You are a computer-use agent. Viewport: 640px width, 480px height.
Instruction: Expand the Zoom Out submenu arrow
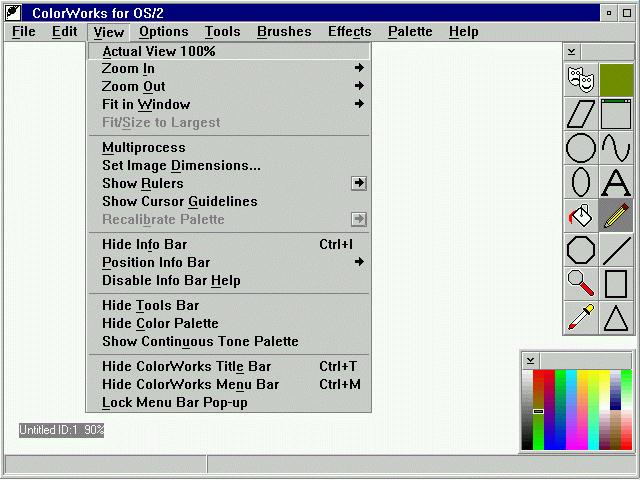(359, 86)
